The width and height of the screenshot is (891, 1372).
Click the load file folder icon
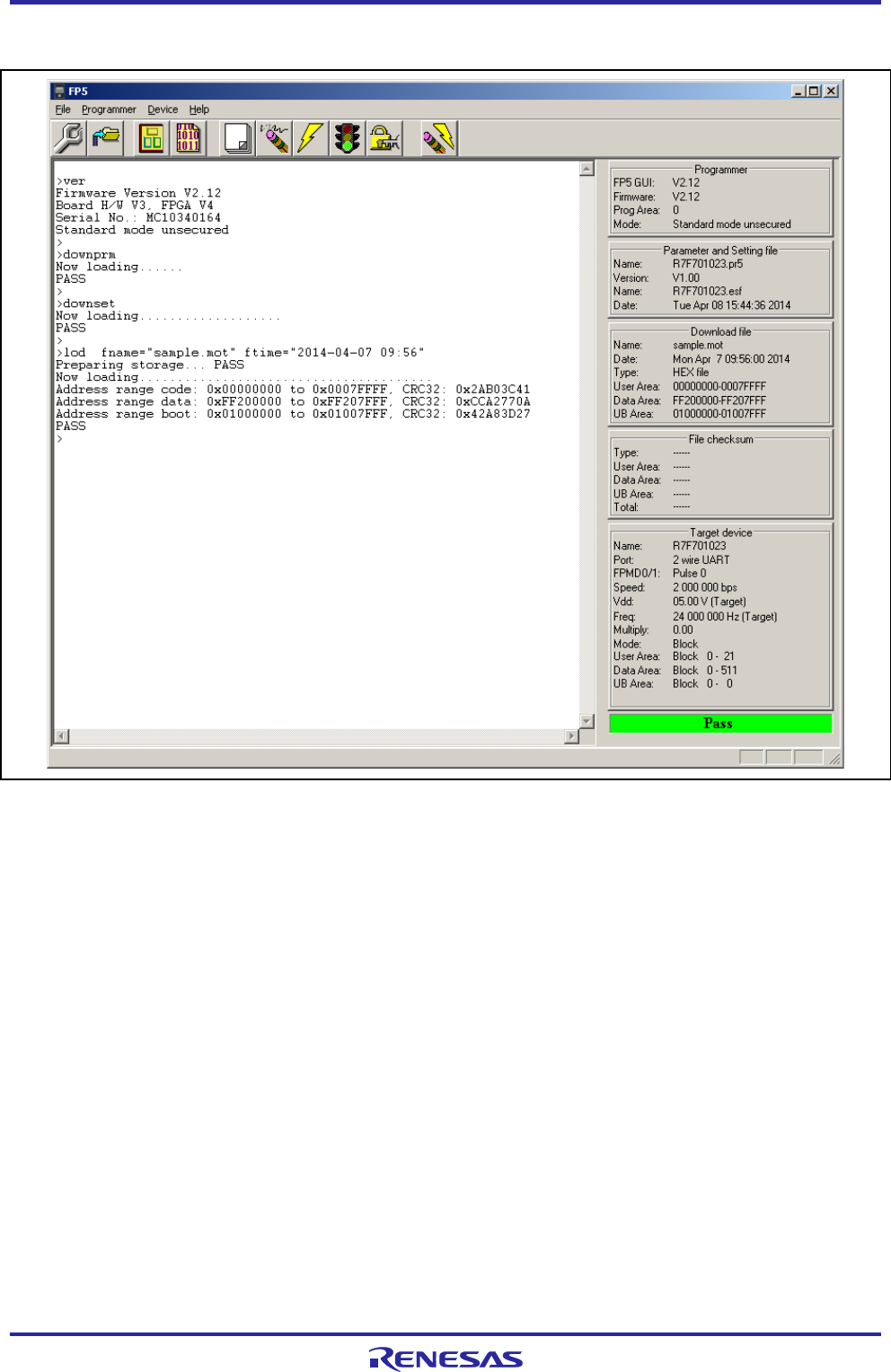(106, 138)
